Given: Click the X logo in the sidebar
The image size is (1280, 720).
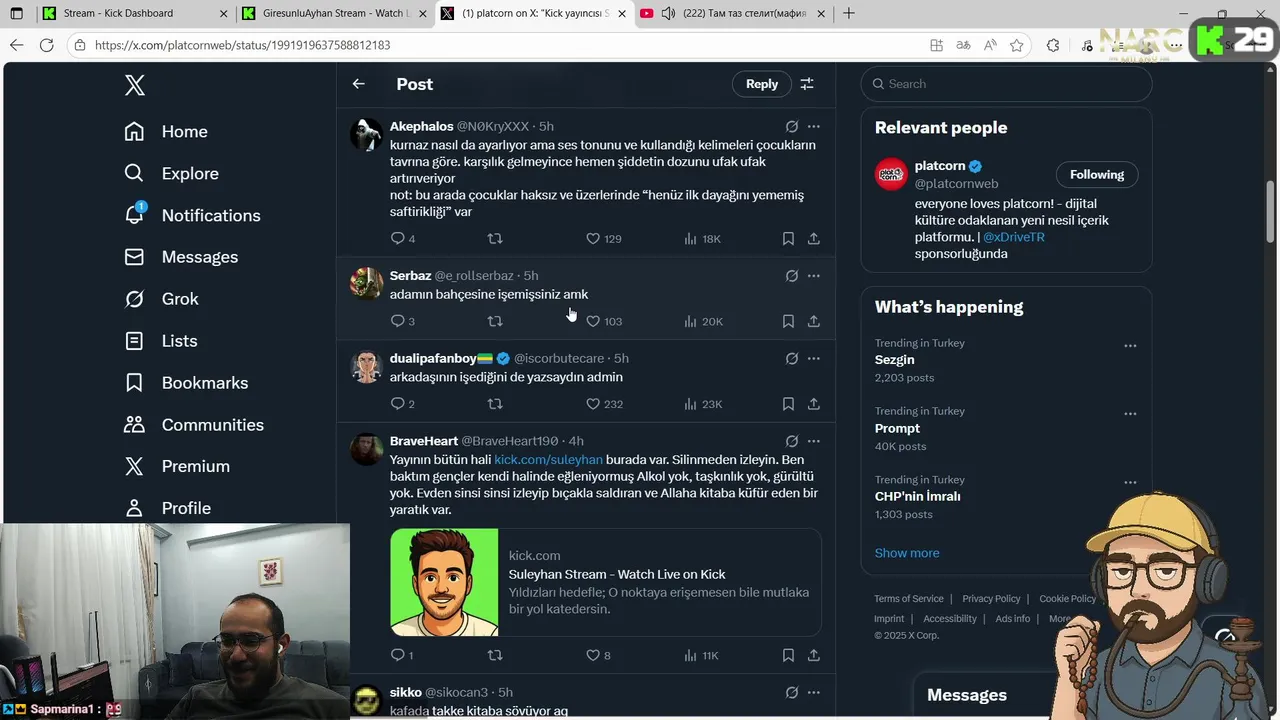Looking at the screenshot, I should 135,85.
